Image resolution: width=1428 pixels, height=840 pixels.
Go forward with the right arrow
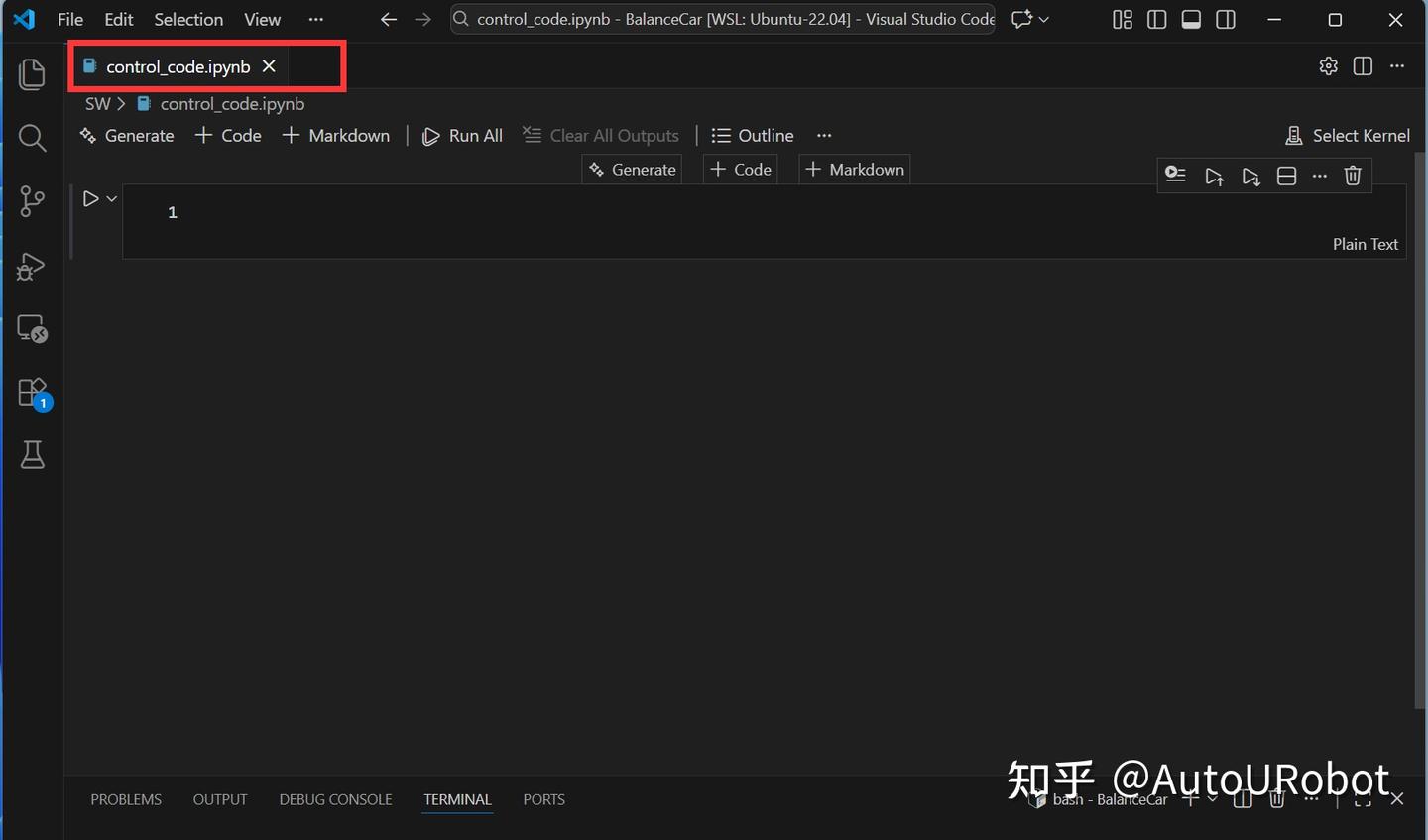pyautogui.click(x=423, y=19)
